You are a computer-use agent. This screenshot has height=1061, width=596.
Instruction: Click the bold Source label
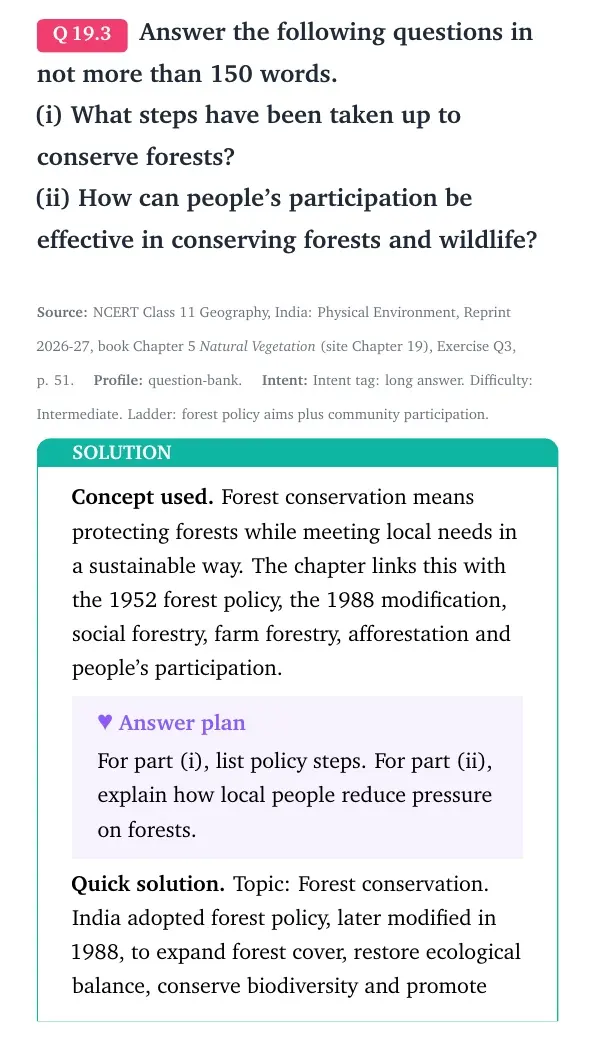[x=62, y=313]
